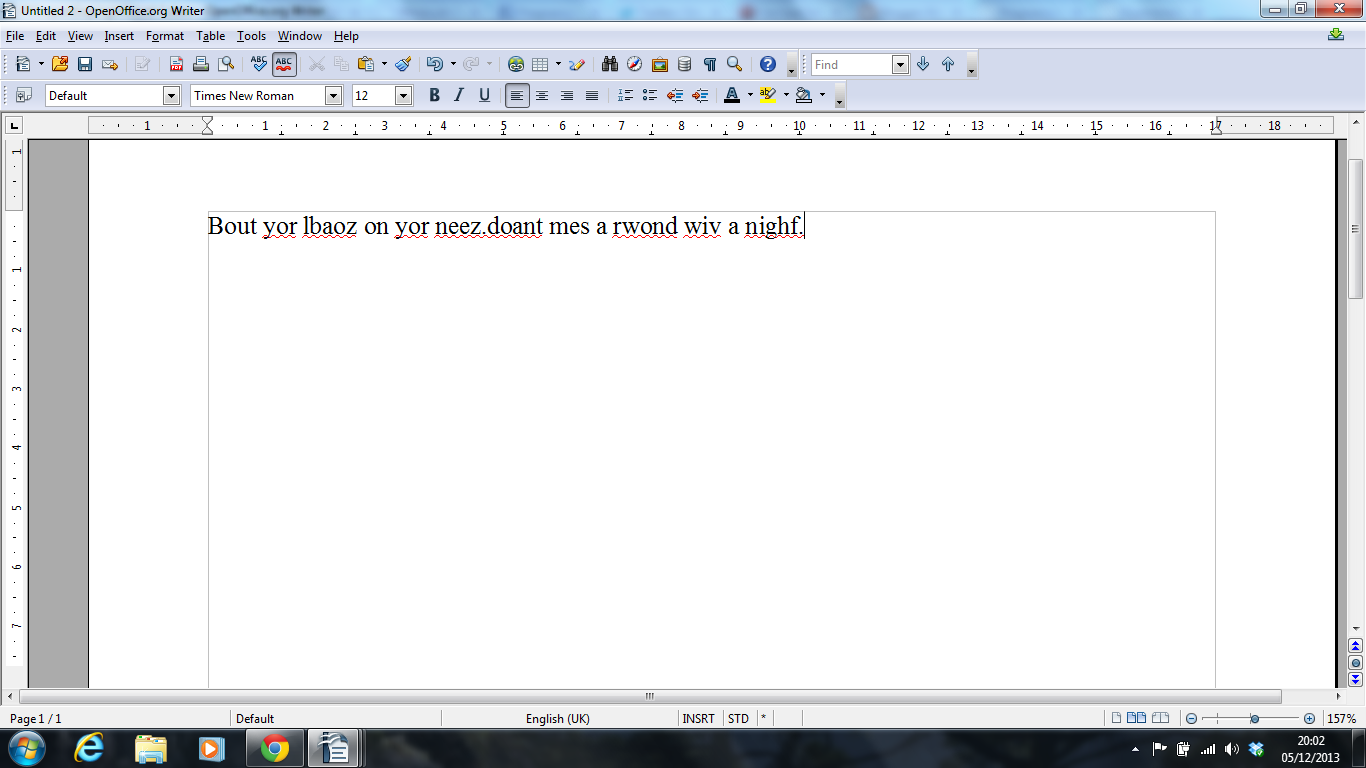Viewport: 1366px width, 768px height.
Task: Click INSRT mode in status bar
Action: pyautogui.click(x=698, y=718)
